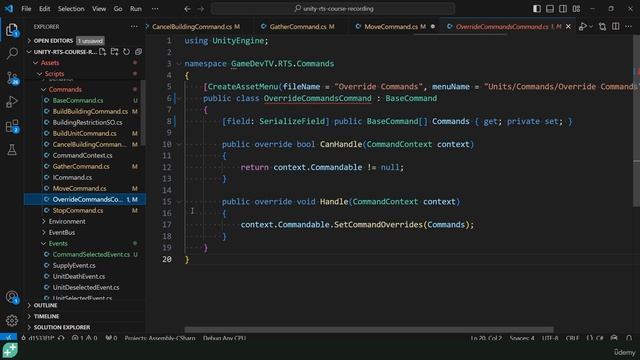Click the command center search box
The width and height of the screenshot is (640, 360).
point(333,9)
